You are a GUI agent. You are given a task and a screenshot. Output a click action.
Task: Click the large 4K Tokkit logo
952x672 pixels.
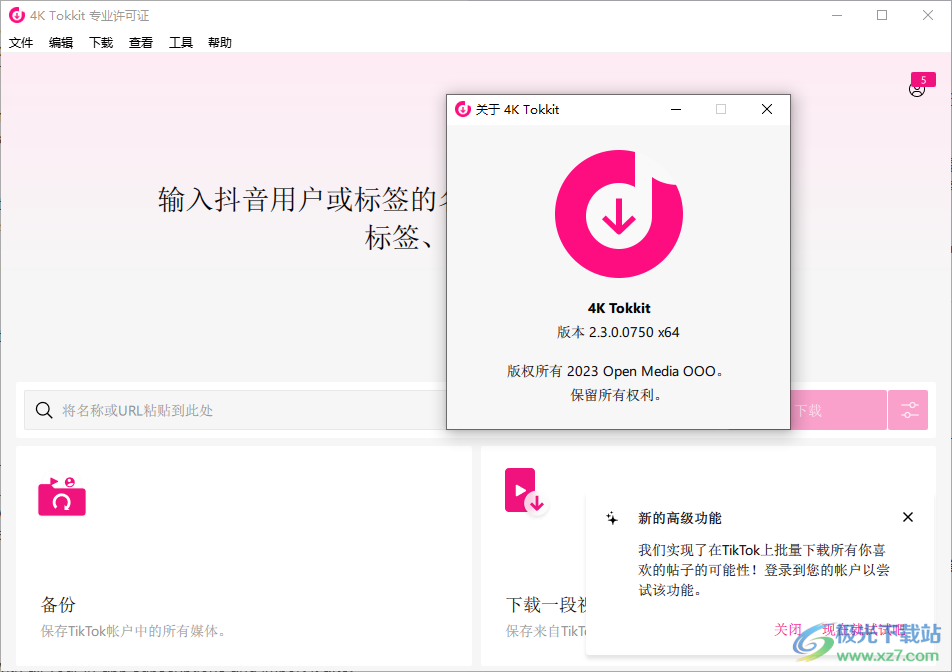[x=619, y=214]
